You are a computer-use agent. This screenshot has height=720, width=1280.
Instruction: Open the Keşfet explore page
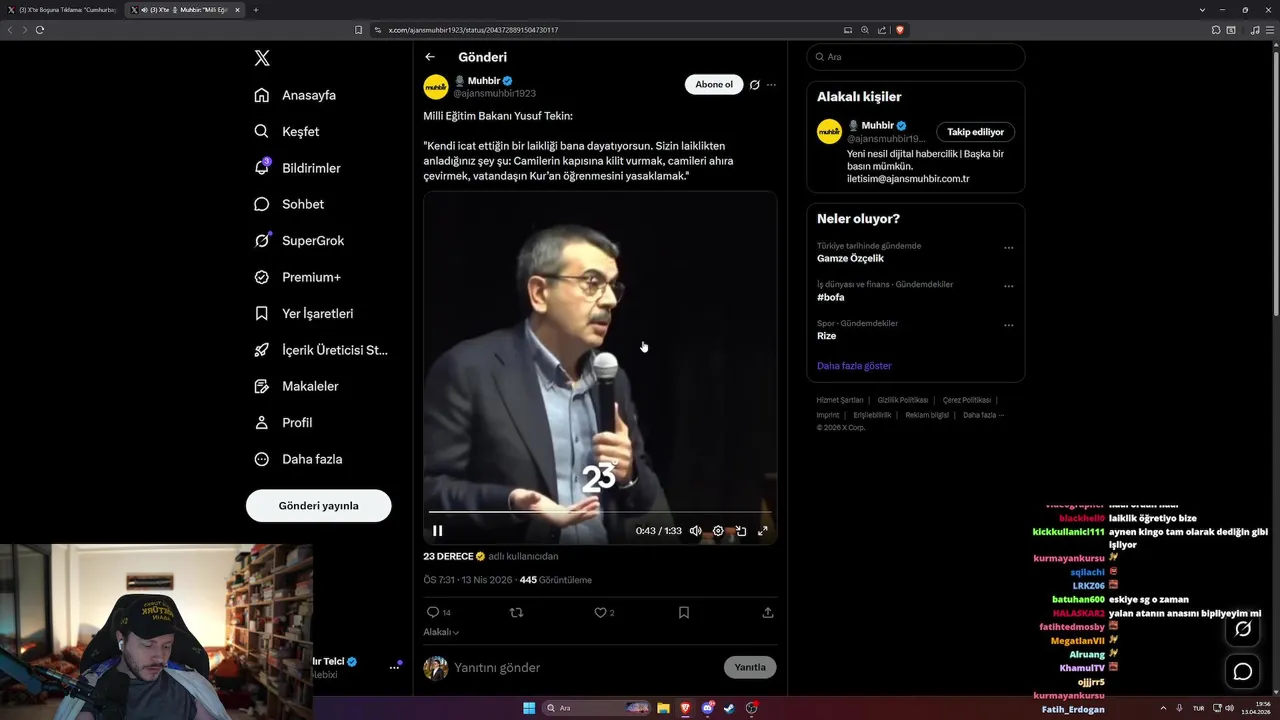pyautogui.click(x=287, y=131)
